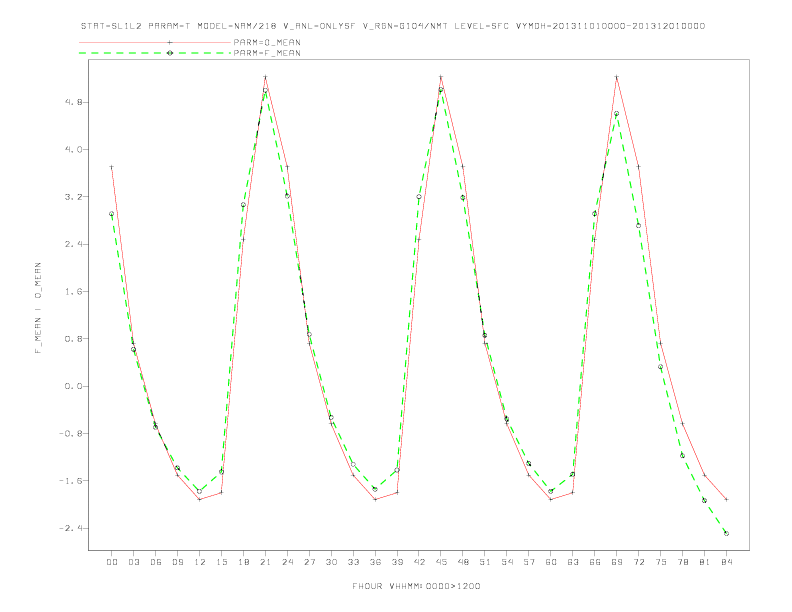The height and width of the screenshot is (612, 792).
Task: Select the O_MEAN peak data point at hour 21
Action: pos(265,77)
